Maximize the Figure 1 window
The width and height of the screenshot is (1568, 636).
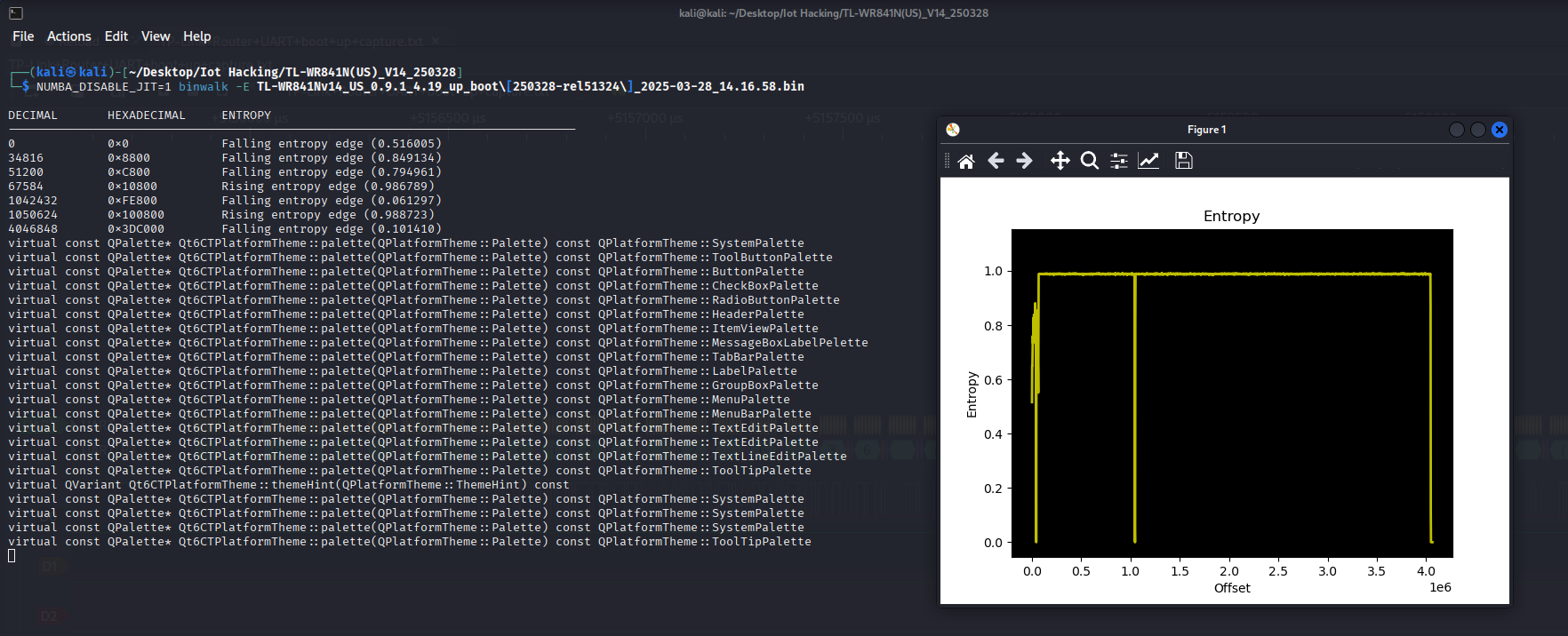coord(1477,130)
